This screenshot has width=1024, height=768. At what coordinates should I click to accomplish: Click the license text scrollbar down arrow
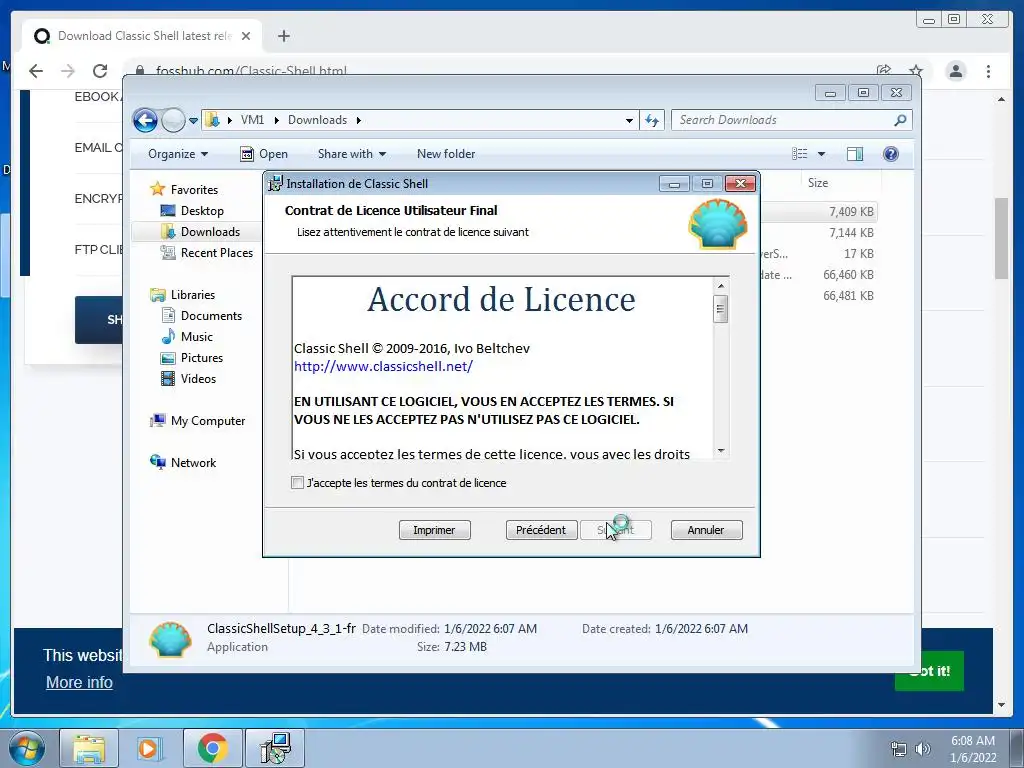tap(721, 451)
